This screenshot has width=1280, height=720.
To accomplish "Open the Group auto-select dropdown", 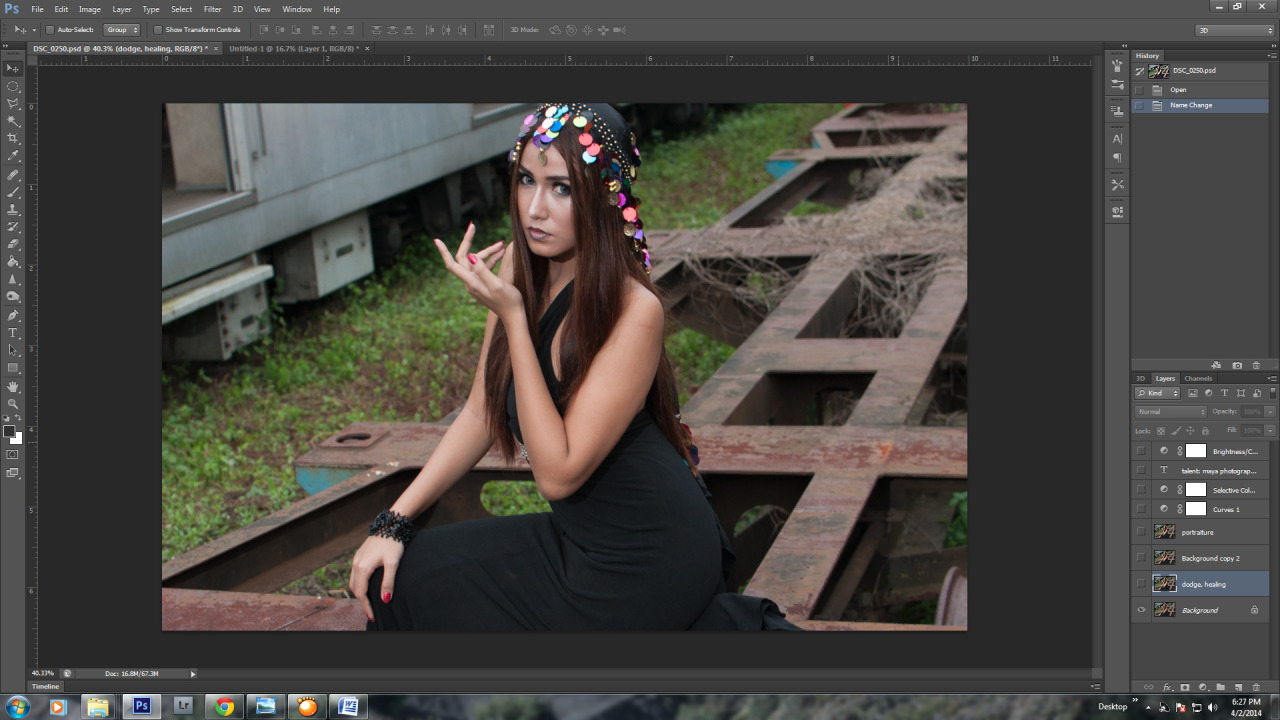I will click(123, 30).
